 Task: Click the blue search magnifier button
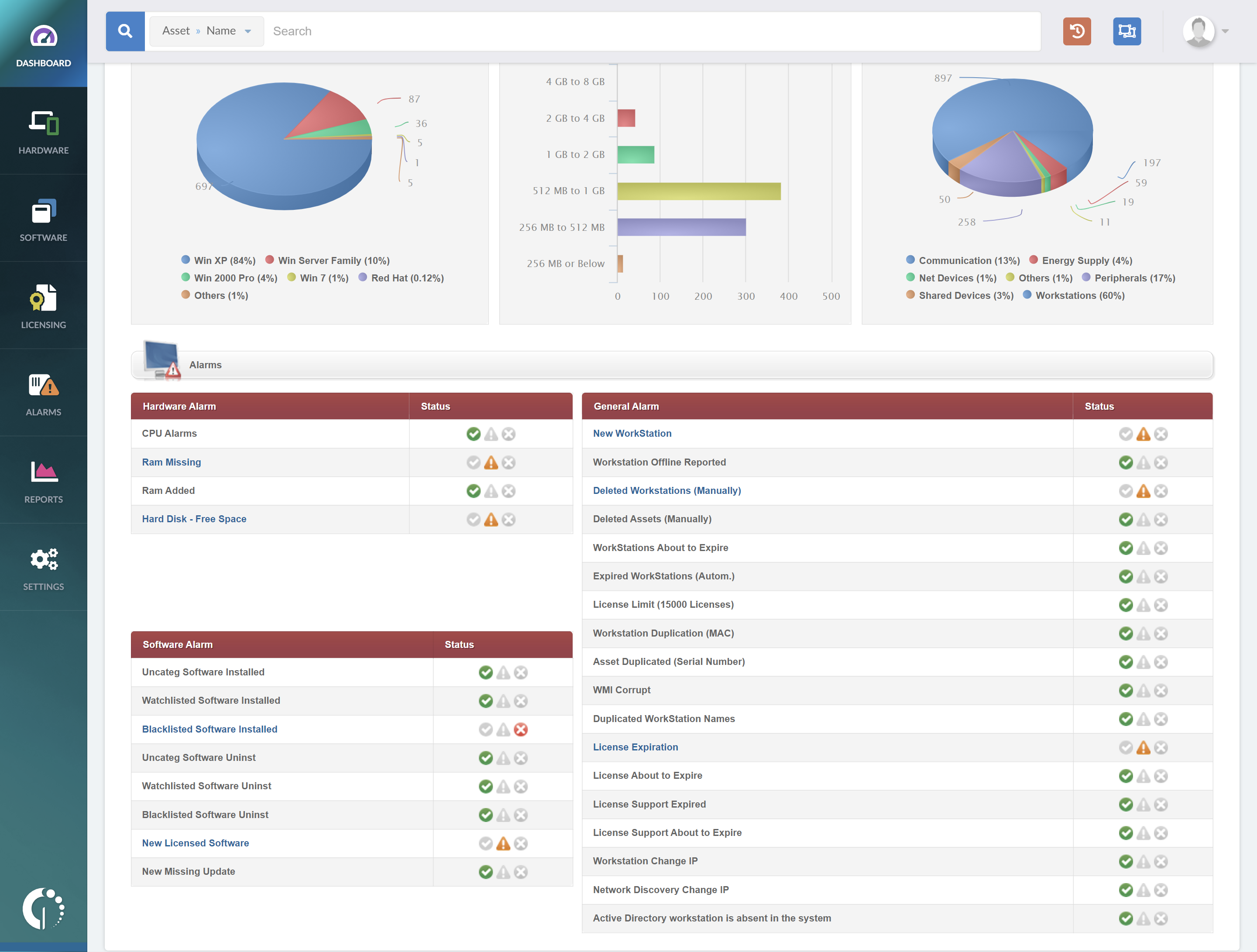(x=125, y=31)
